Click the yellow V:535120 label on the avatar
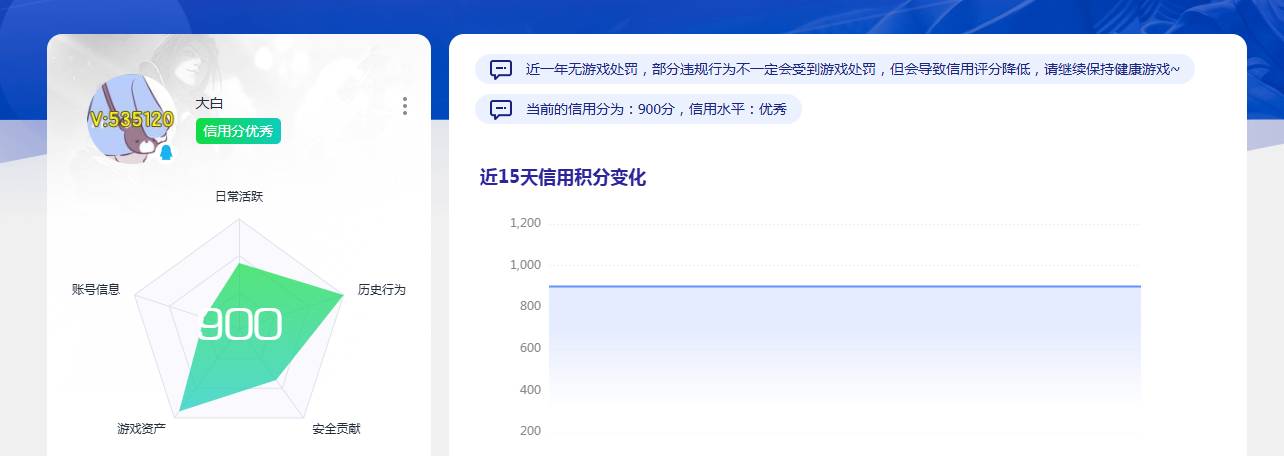 click(131, 120)
